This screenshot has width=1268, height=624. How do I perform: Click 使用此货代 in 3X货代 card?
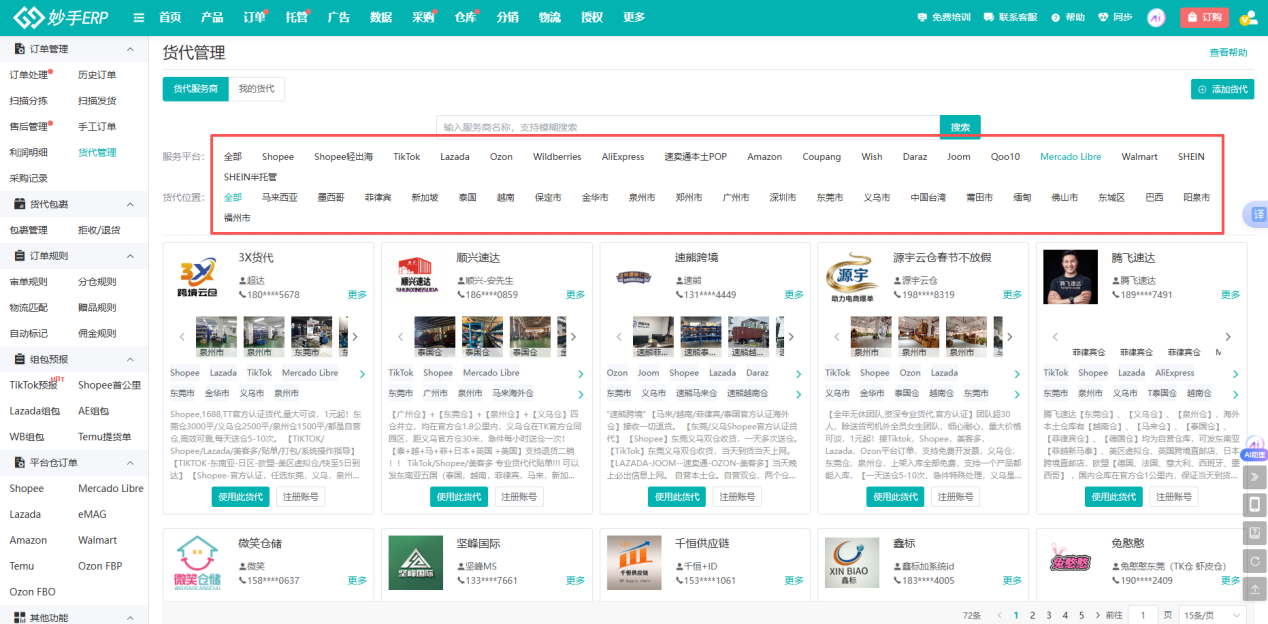[x=240, y=497]
